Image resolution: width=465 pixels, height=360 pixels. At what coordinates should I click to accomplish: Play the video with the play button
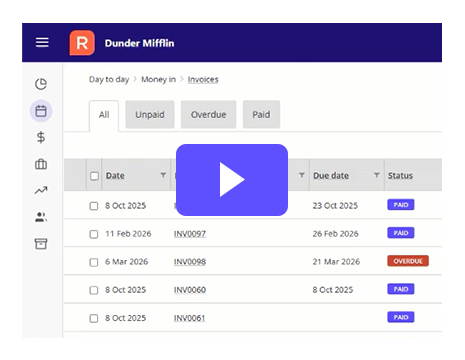point(232,180)
